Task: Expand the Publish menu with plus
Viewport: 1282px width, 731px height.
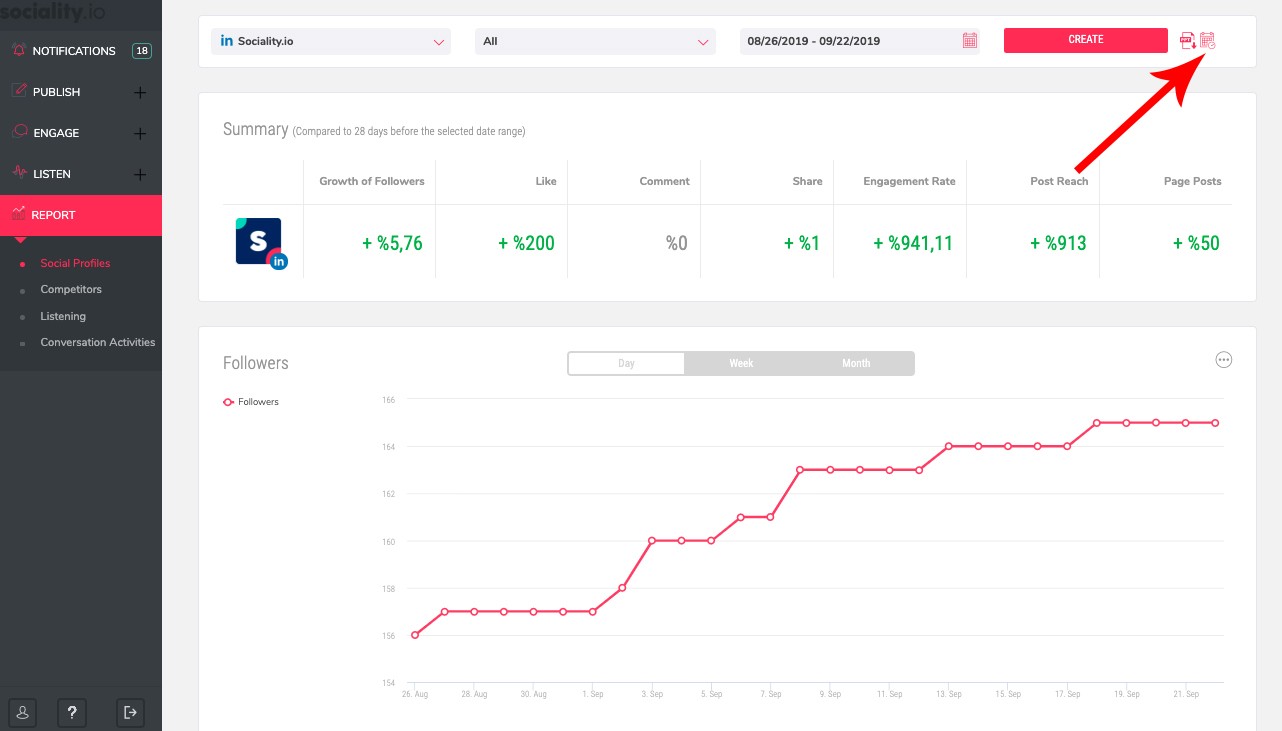Action: (140, 92)
